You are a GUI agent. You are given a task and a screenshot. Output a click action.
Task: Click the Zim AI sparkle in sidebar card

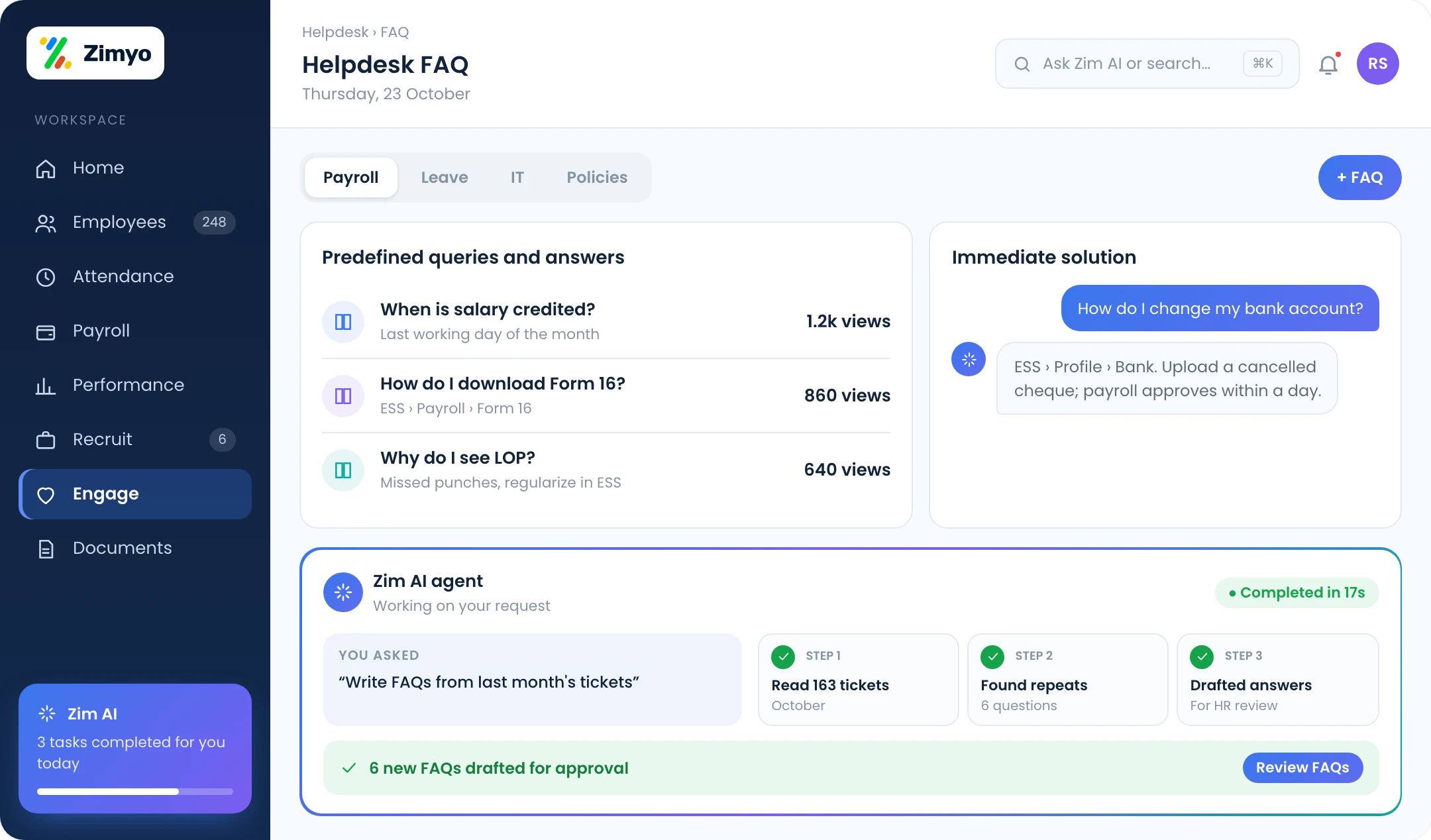(x=47, y=713)
